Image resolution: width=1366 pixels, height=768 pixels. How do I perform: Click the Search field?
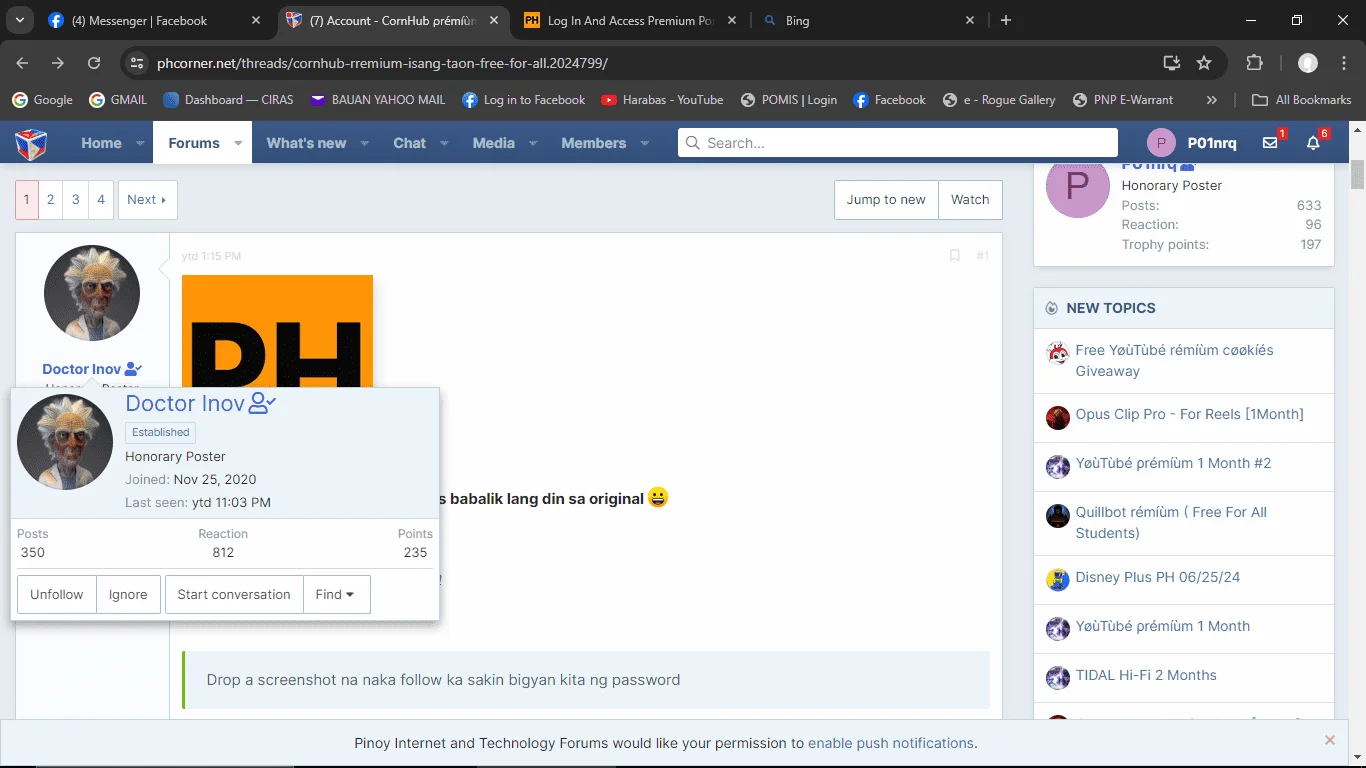[898, 143]
